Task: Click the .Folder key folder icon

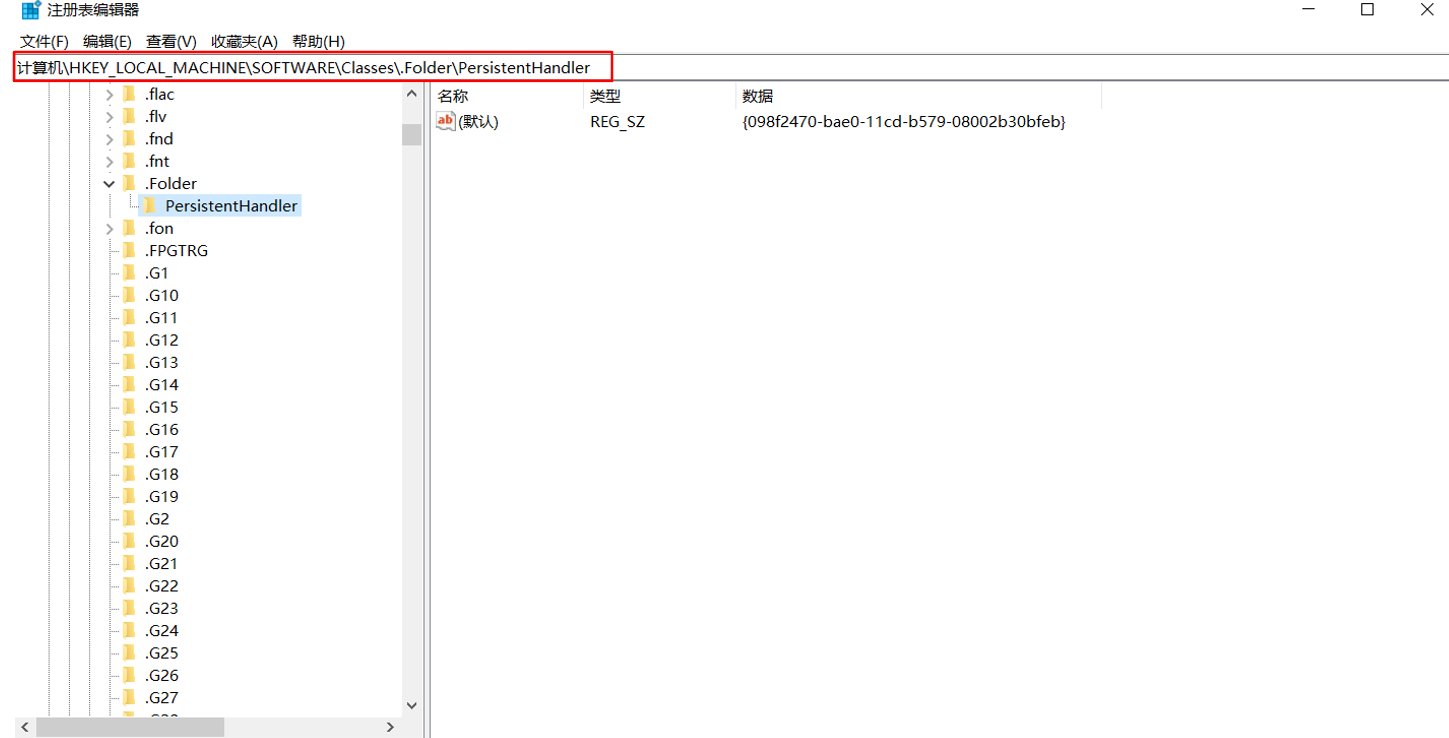Action: [x=128, y=184]
